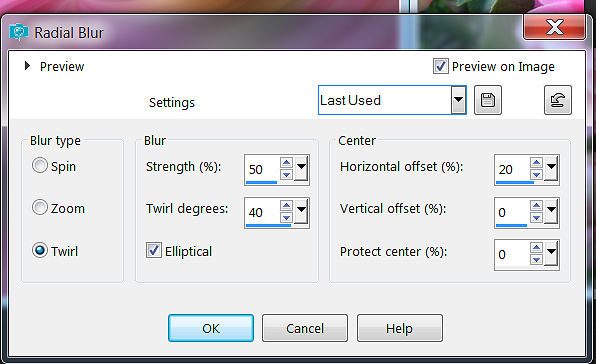Select the Spin blur type
This screenshot has width=596, height=364.
[x=40, y=165]
